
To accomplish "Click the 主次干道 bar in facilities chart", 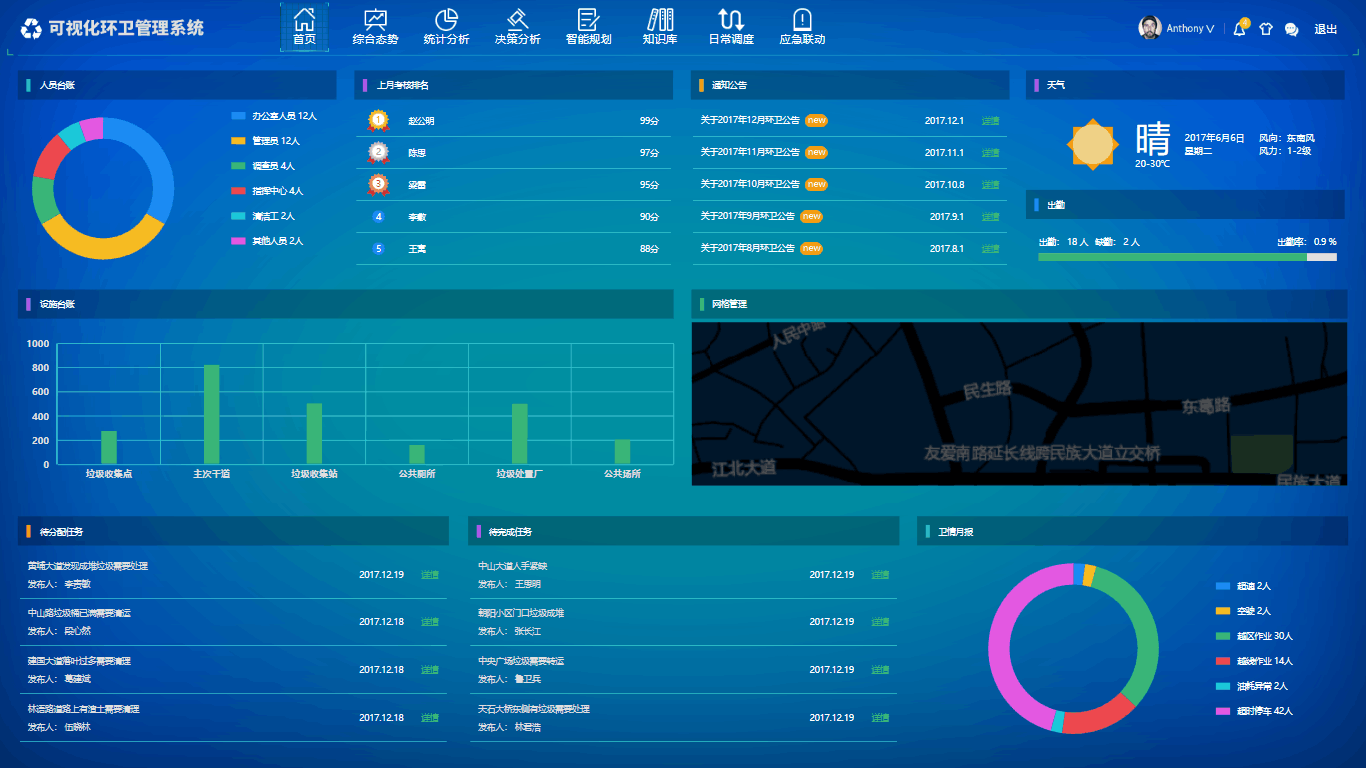I will (211, 414).
